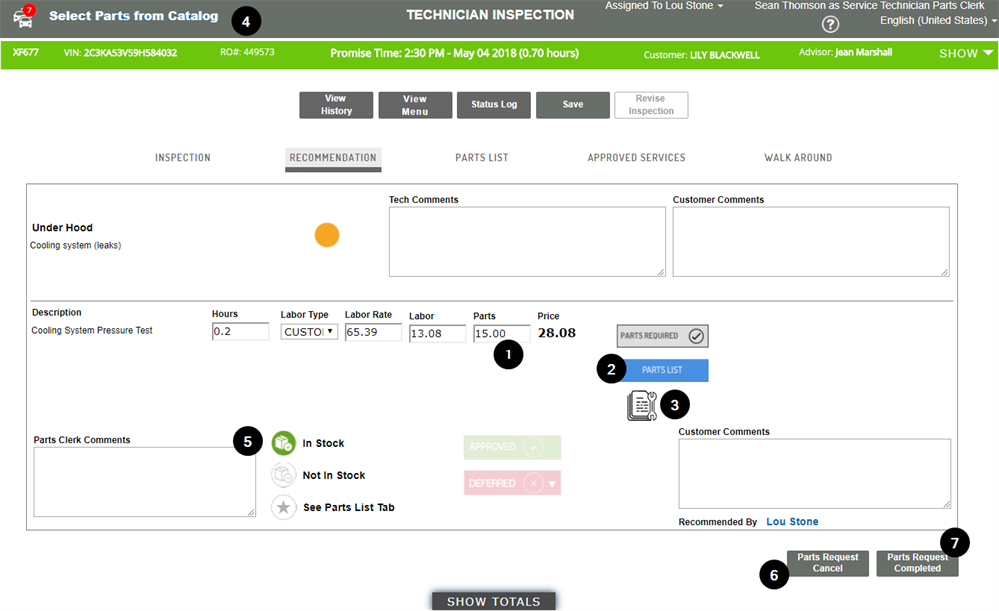This screenshot has width=999, height=611.
Task: Click into the Parts Clerk Comments box
Action: coord(144,481)
